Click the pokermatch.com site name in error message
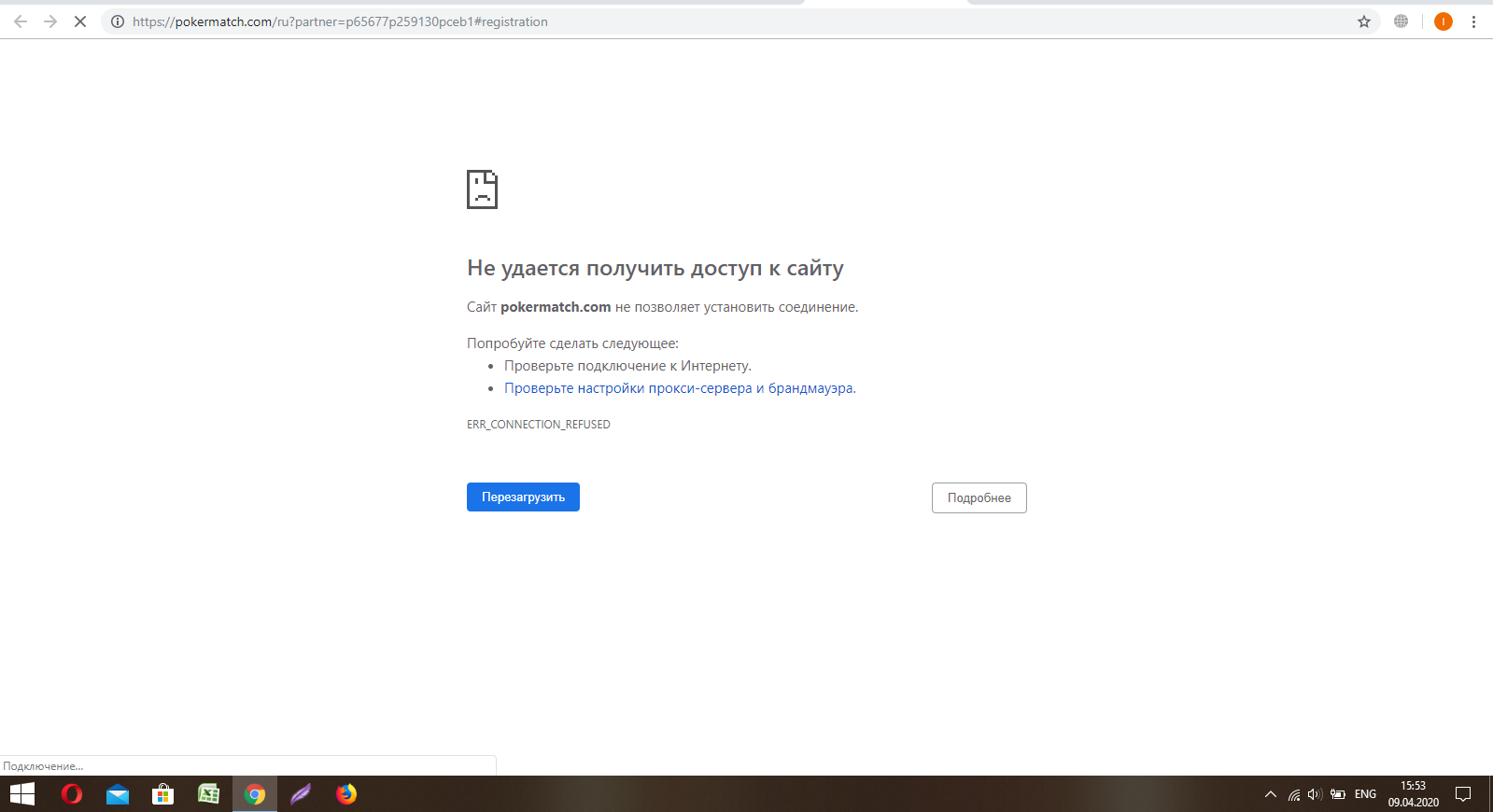This screenshot has height=812, width=1493. pyautogui.click(x=556, y=307)
